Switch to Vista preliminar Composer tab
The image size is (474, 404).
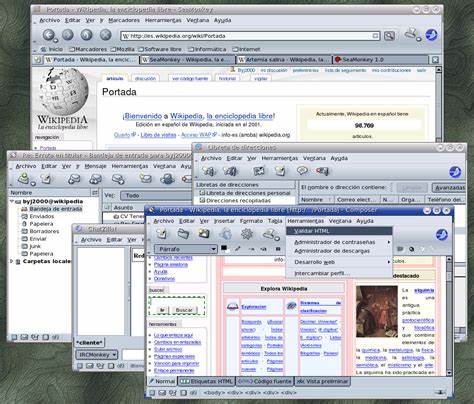coord(322,381)
